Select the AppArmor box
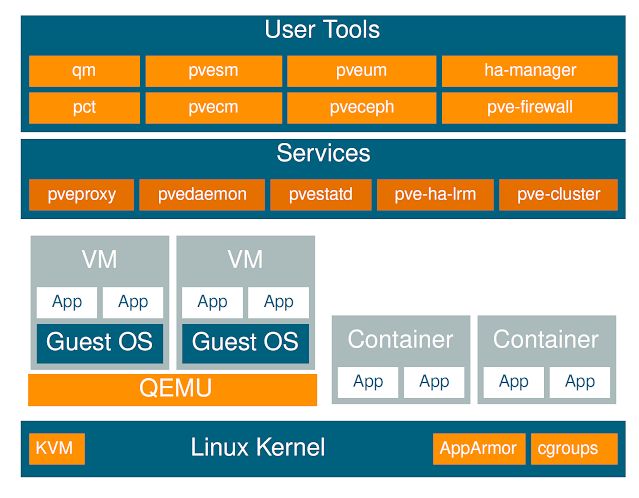 tap(479, 449)
